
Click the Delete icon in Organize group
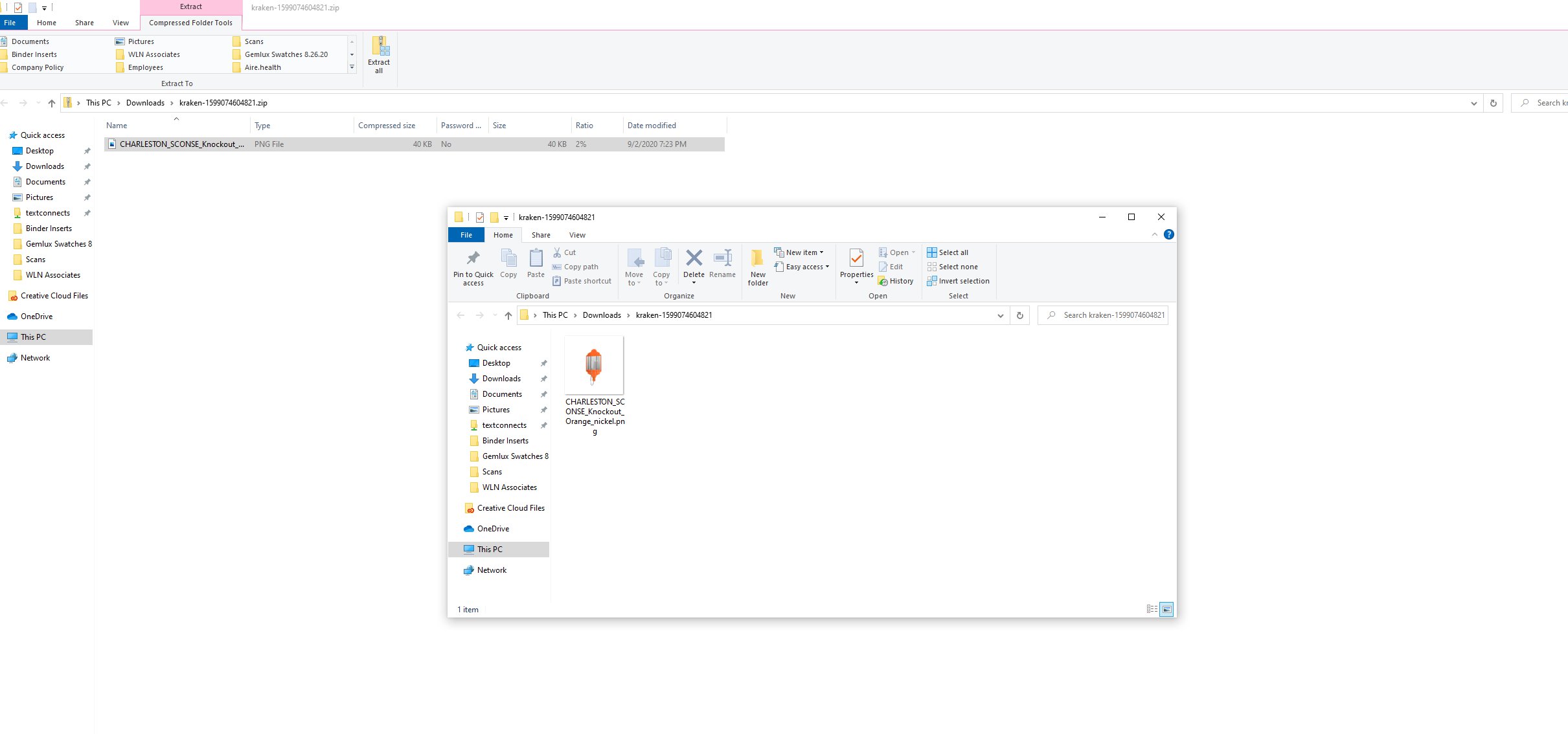[694, 259]
